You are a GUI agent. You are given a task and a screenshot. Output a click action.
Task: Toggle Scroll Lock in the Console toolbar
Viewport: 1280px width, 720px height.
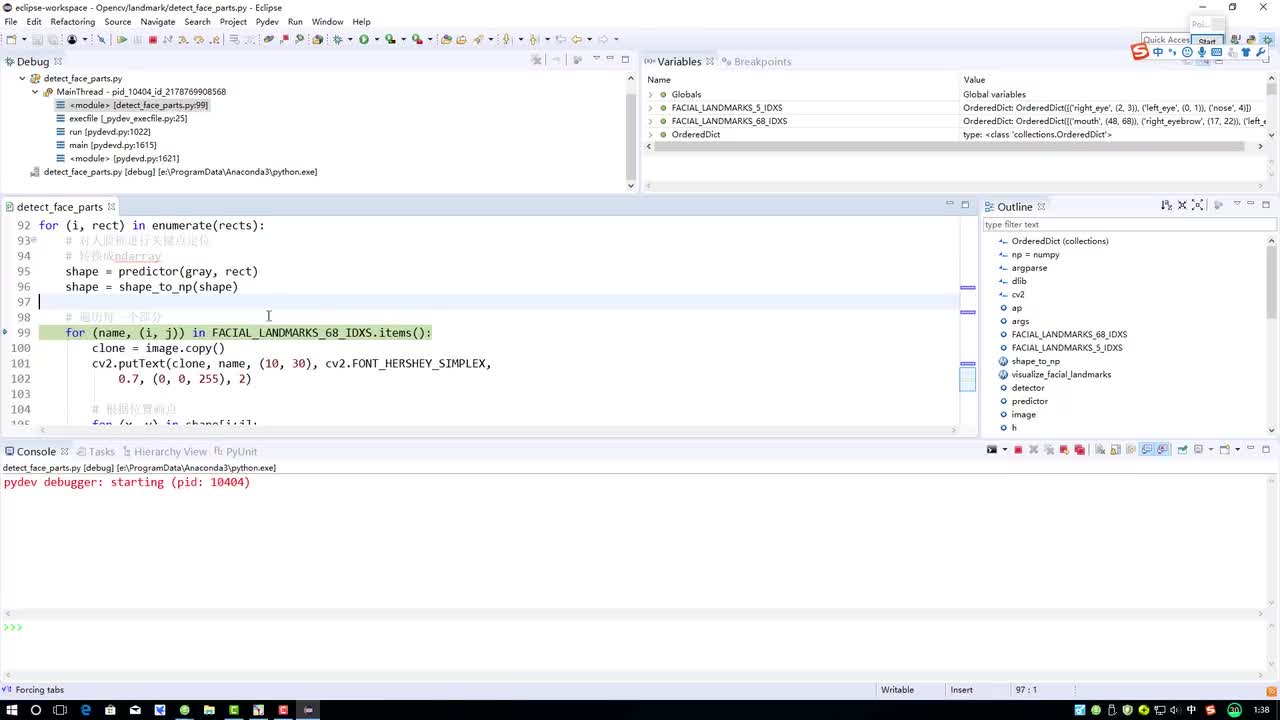[1114, 450]
